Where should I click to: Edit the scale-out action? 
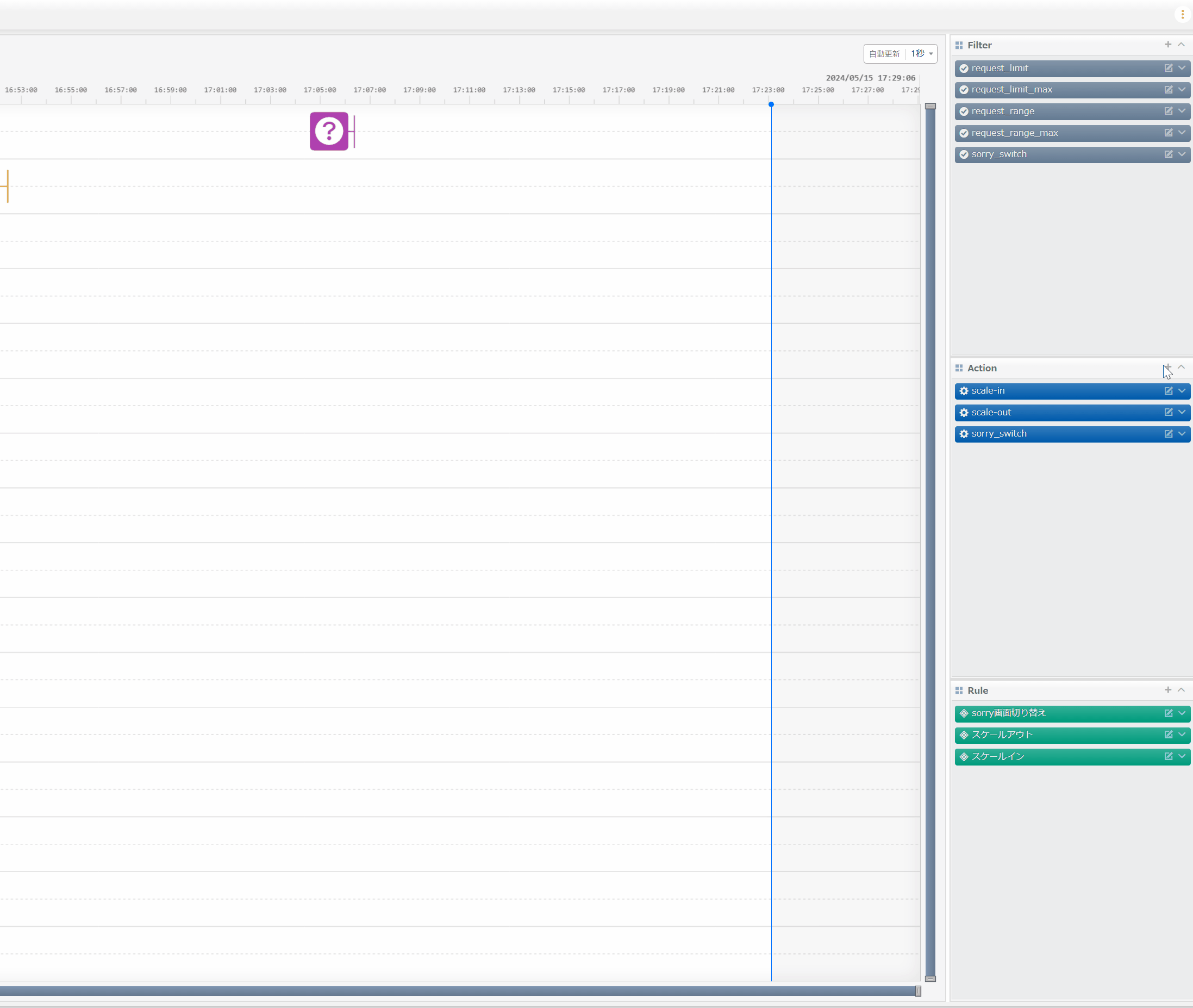click(x=1169, y=413)
